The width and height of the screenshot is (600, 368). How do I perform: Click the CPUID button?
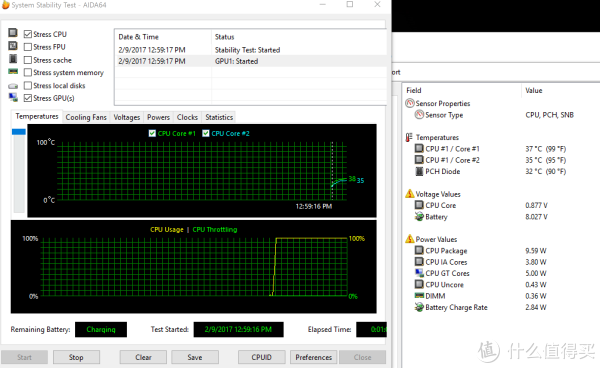[262, 357]
